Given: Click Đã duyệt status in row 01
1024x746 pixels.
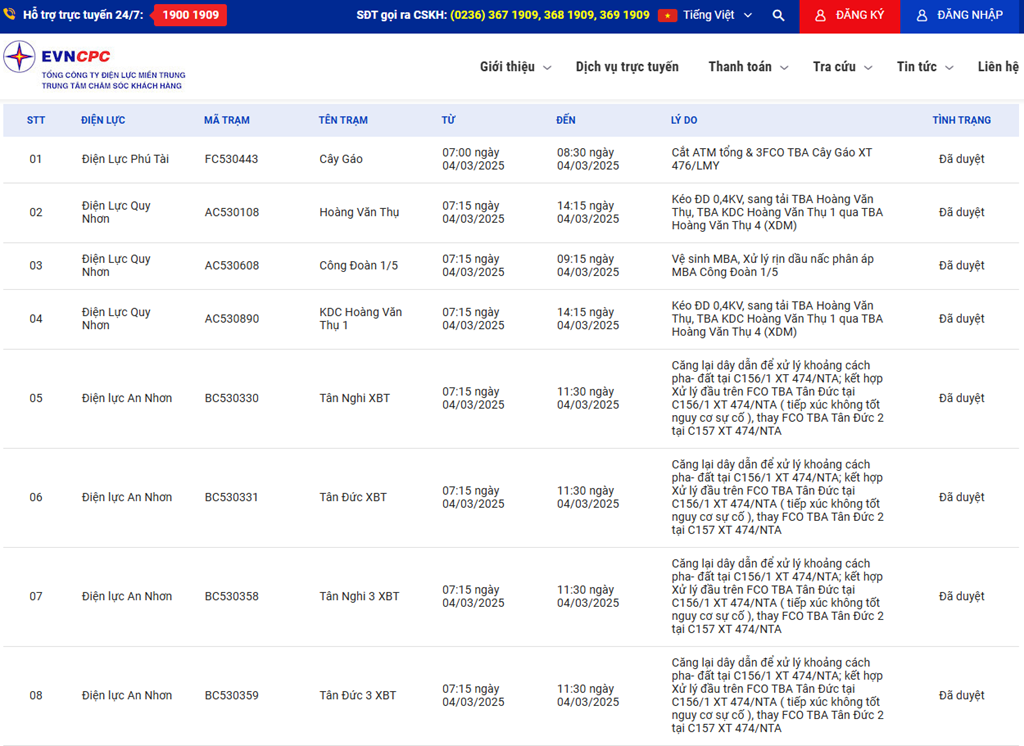Looking at the screenshot, I should click(x=961, y=159).
